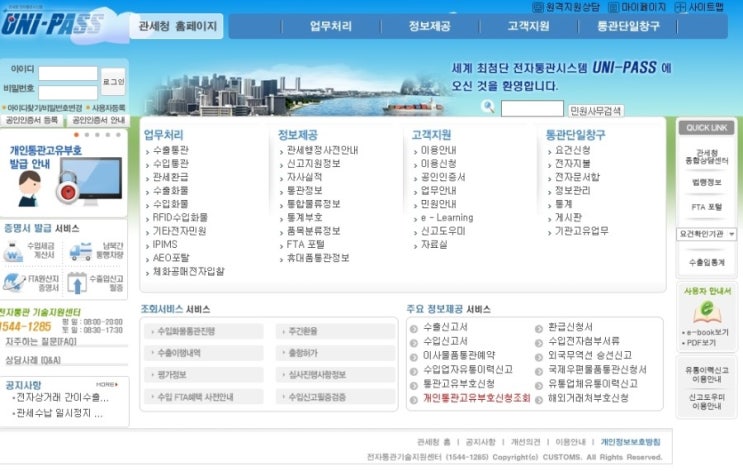Click the 개인통관고유부호 발급 안내 banner
The image size is (743, 471).
[63, 175]
